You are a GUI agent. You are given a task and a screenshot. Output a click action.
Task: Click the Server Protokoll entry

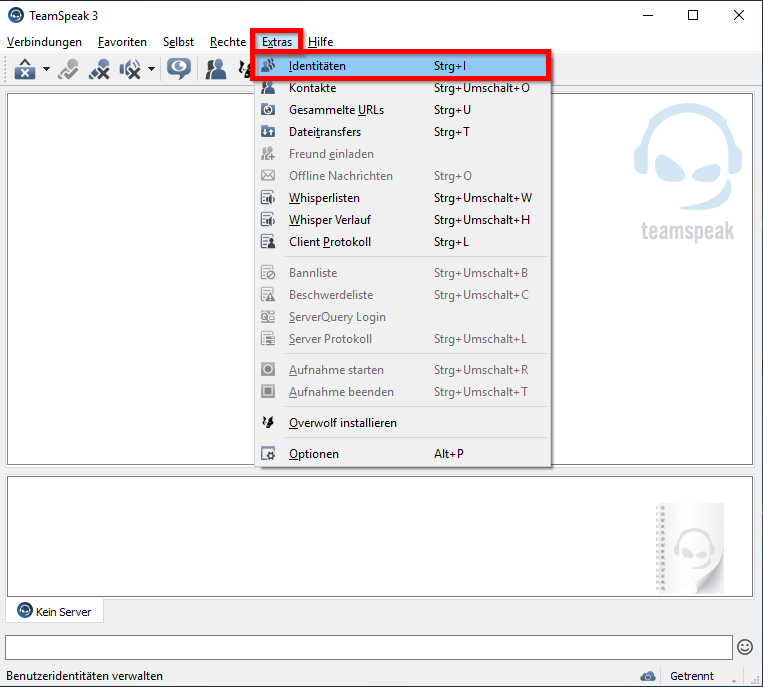pos(403,339)
